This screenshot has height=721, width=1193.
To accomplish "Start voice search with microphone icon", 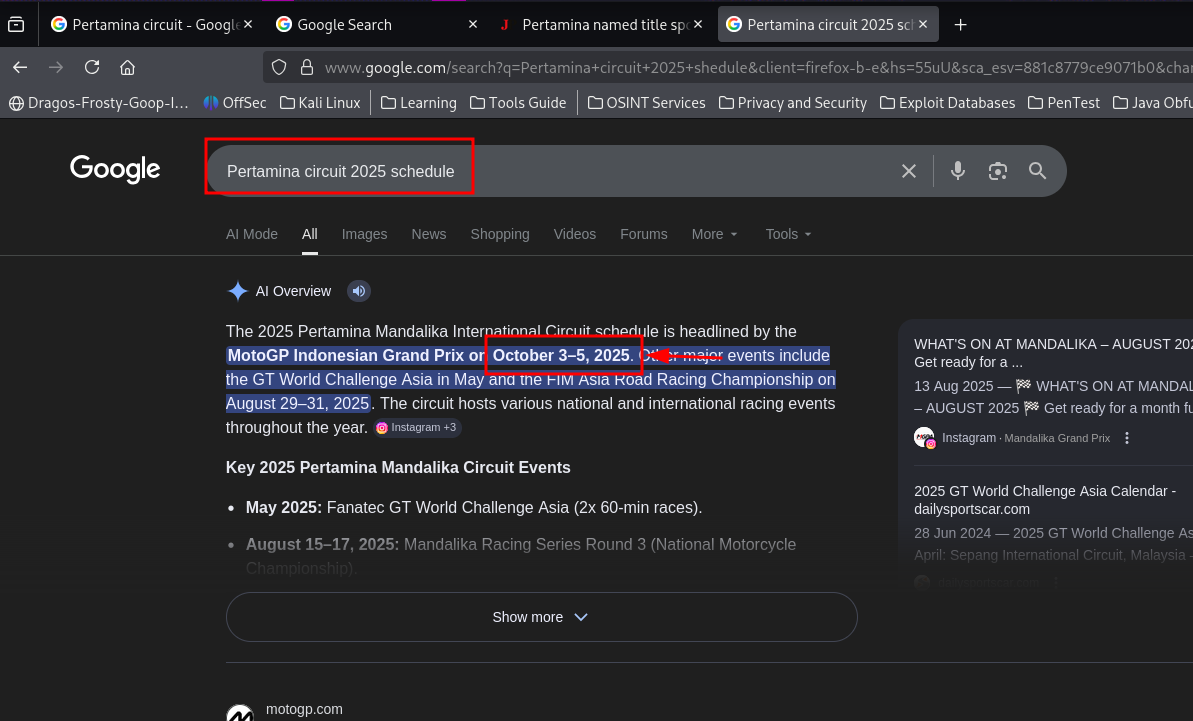I will click(x=957, y=171).
